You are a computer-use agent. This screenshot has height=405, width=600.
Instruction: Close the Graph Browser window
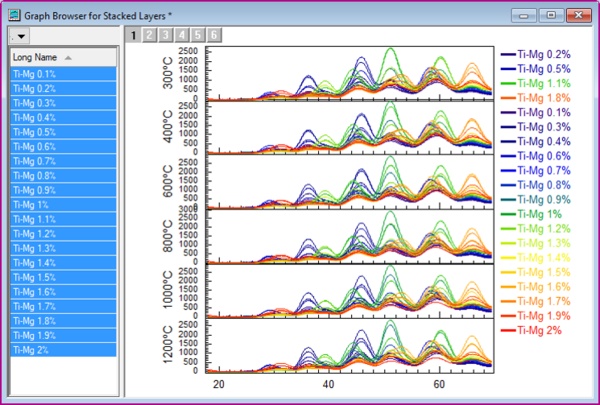click(x=579, y=16)
